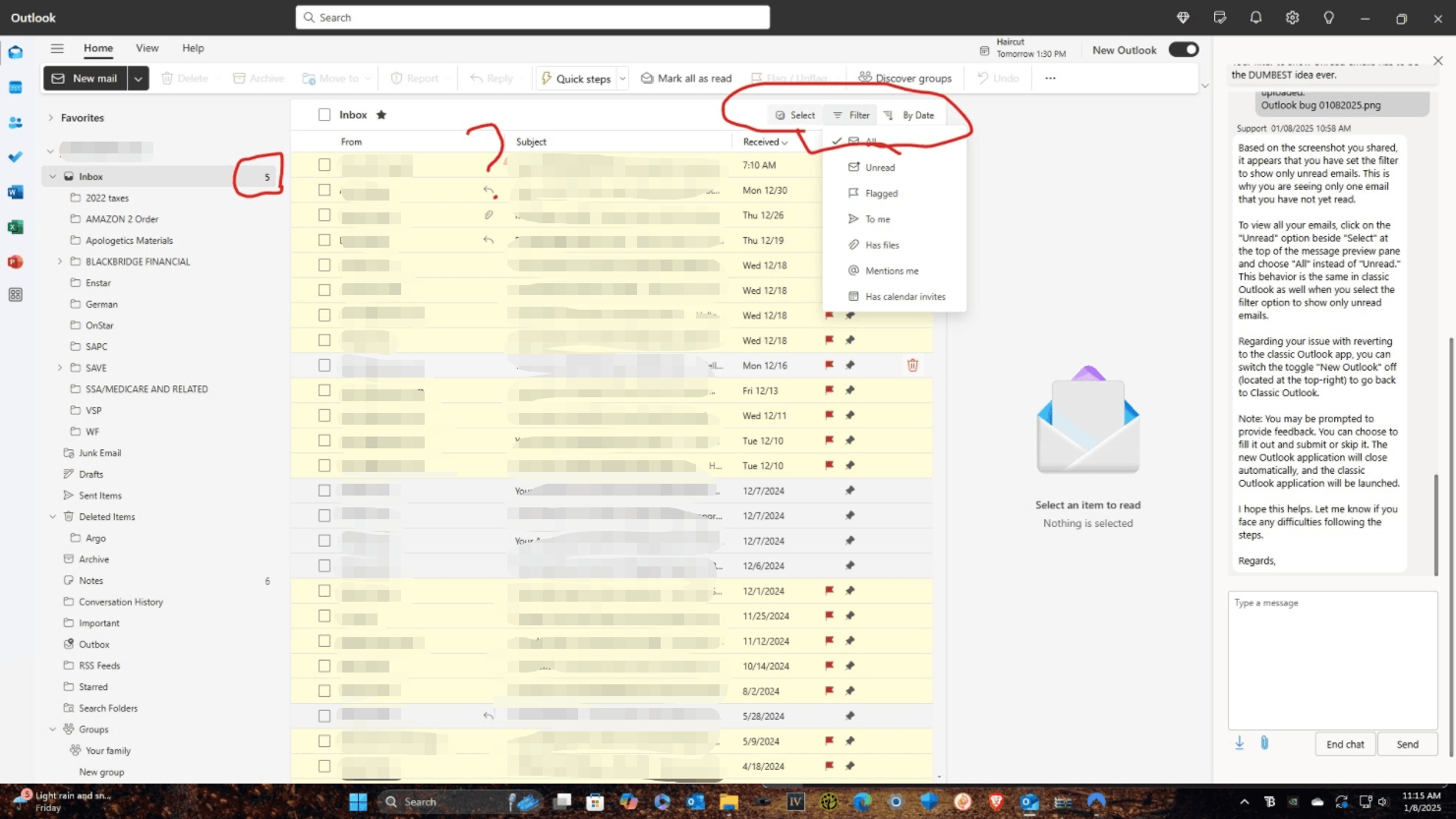The width and height of the screenshot is (1456, 819).
Task: Choose Unread in the filter menu
Action: click(x=894, y=167)
